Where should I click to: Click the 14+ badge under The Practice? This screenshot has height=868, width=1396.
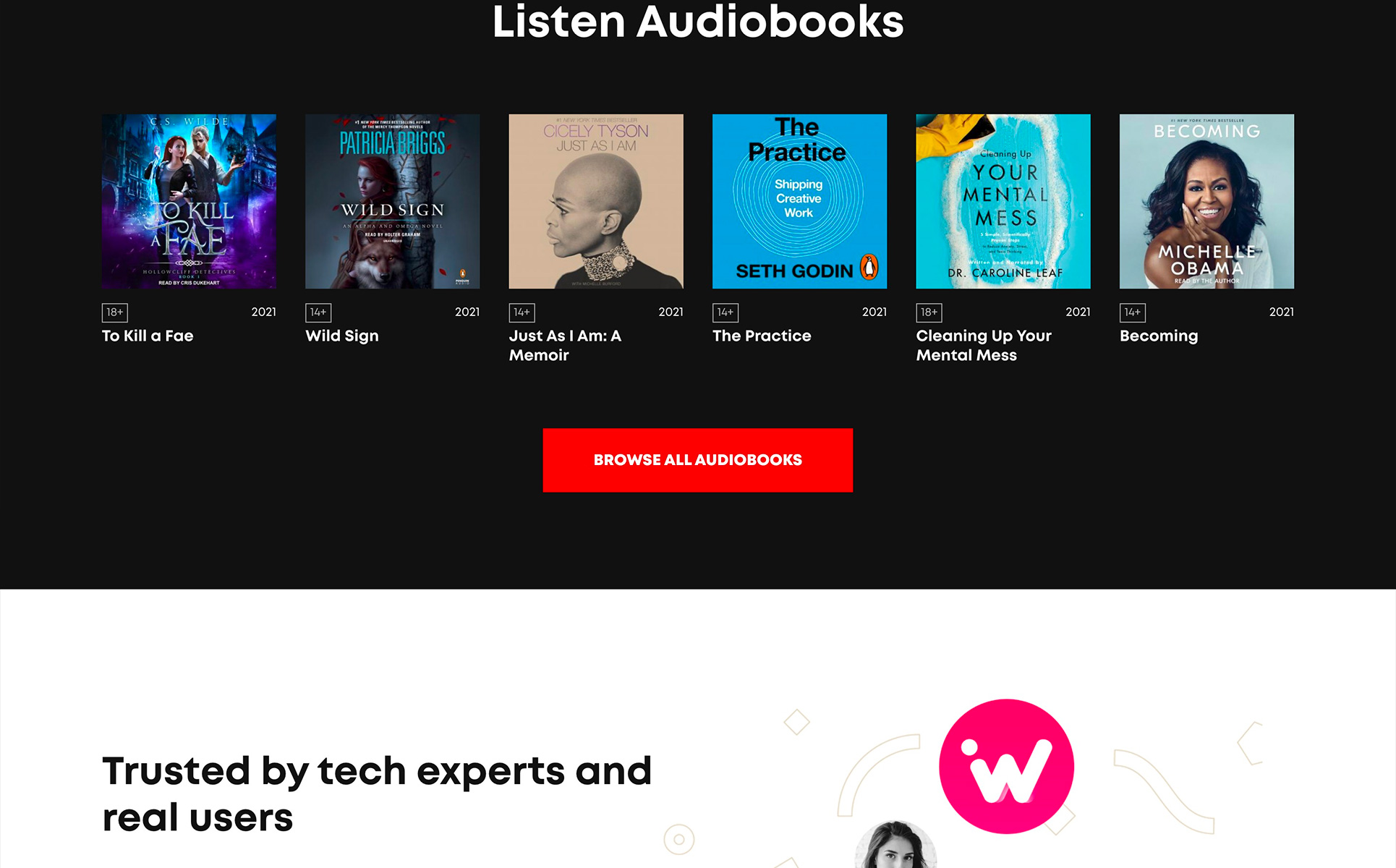[725, 312]
